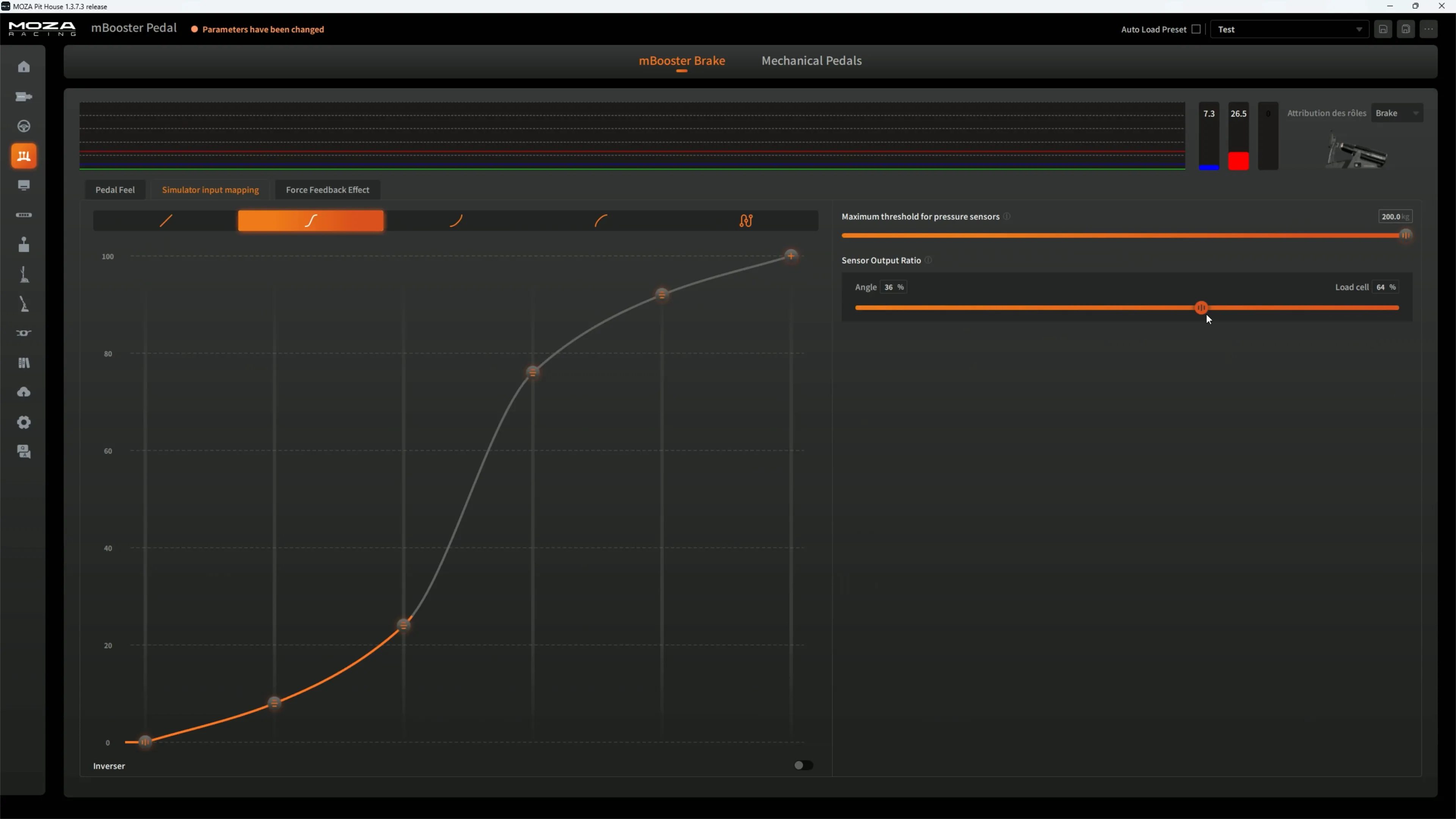Enable the Auto Load Preset checkbox
This screenshot has width=1456, height=819.
point(1196,30)
